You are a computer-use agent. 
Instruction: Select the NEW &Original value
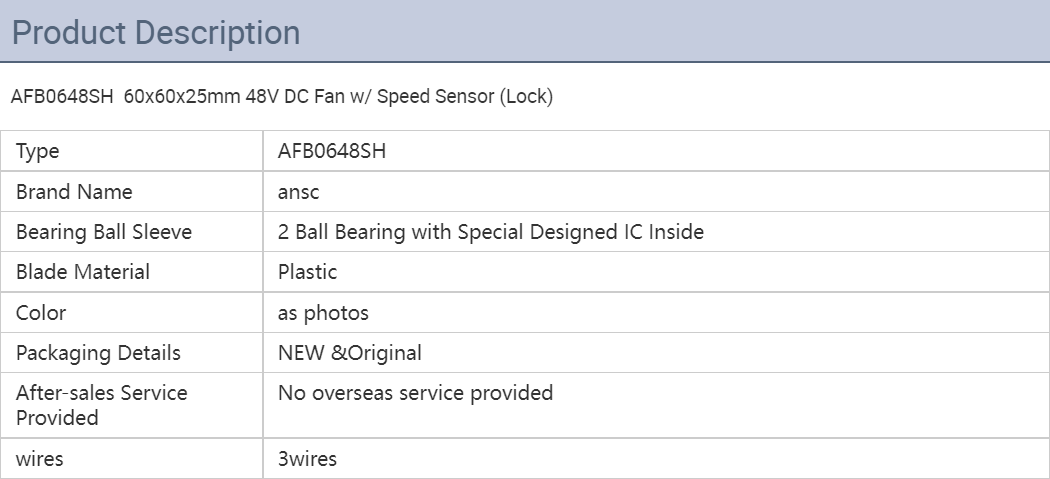pyautogui.click(x=350, y=353)
